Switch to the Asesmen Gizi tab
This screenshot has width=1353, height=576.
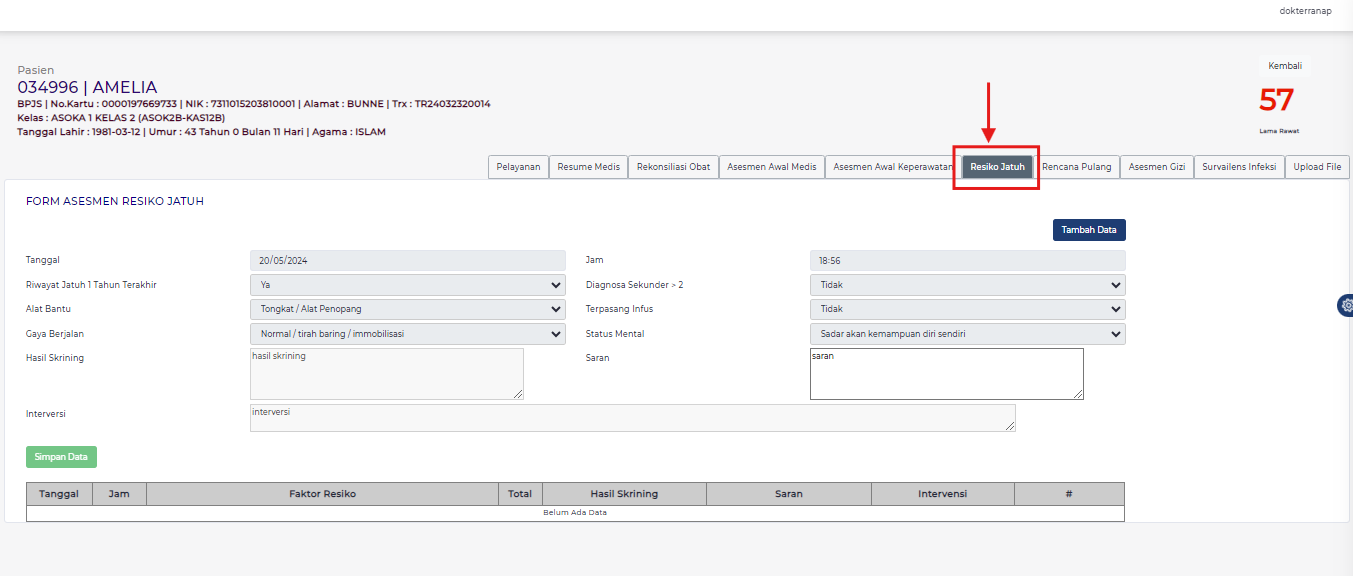[1156, 167]
